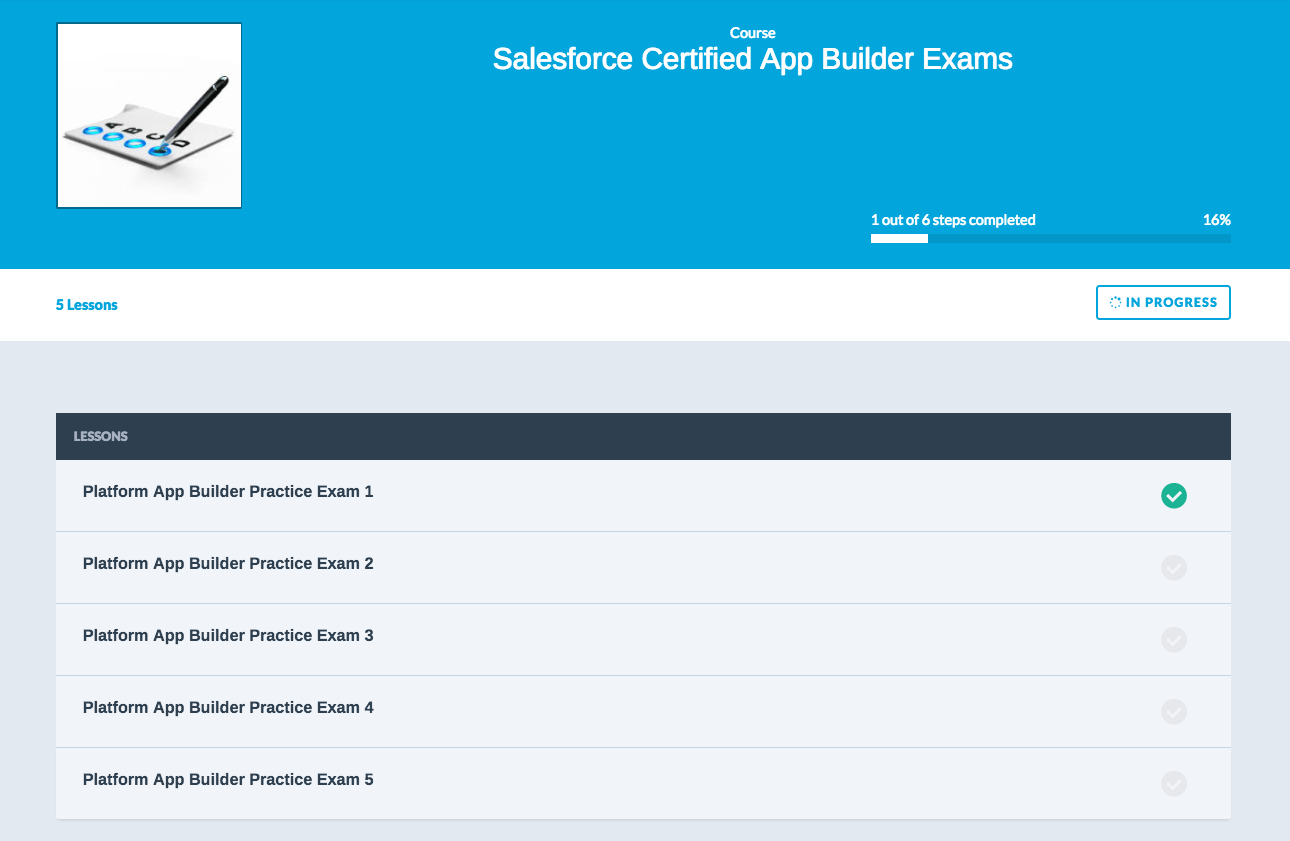The height and width of the screenshot is (841, 1290).
Task: Open Platform App Builder Practice Exam 1
Action: coord(228,492)
